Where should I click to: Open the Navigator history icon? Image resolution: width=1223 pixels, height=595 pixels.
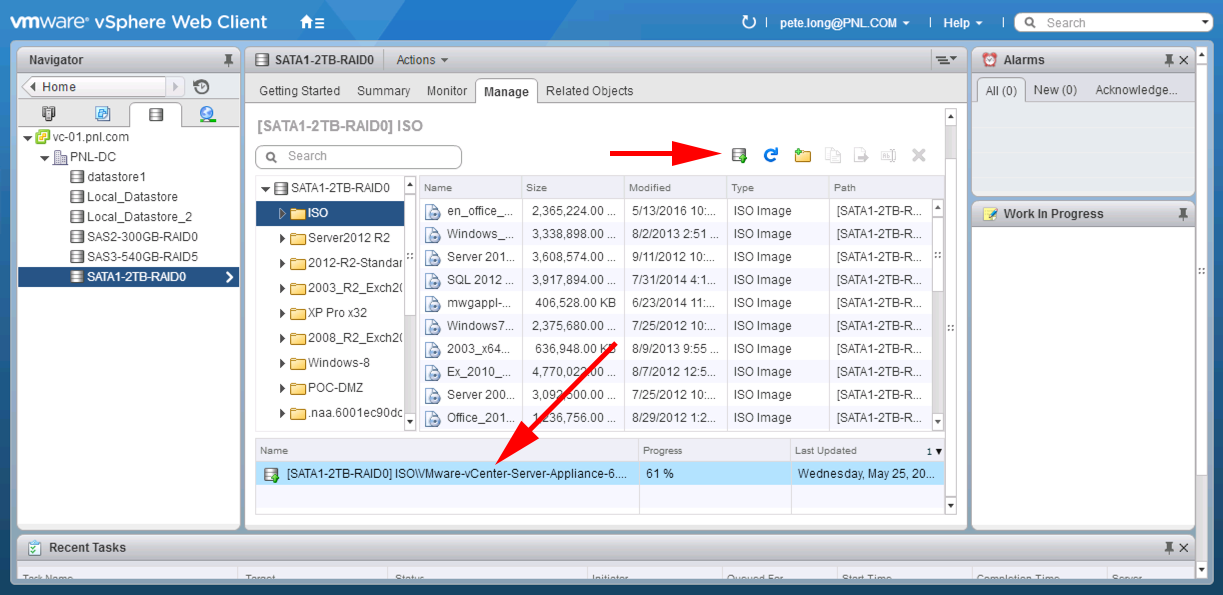tap(201, 87)
